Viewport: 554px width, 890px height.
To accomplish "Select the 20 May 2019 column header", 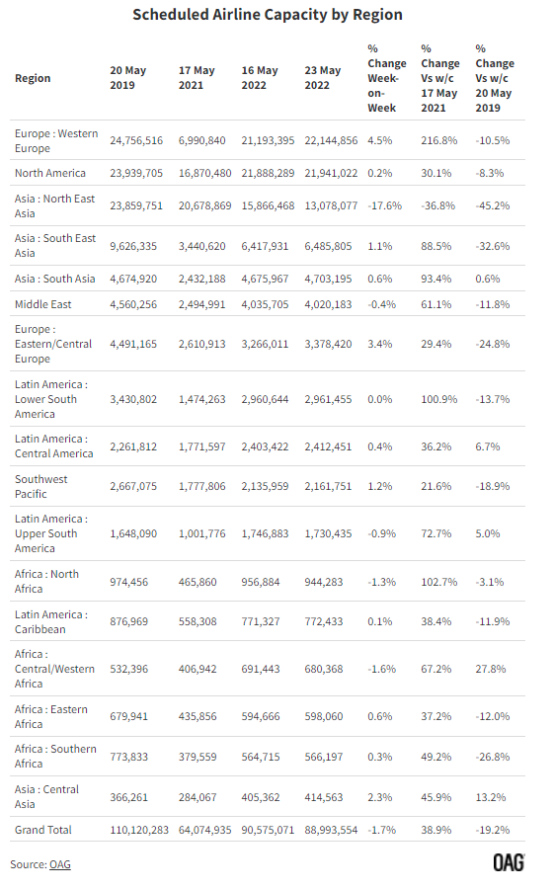I will click(x=128, y=78).
